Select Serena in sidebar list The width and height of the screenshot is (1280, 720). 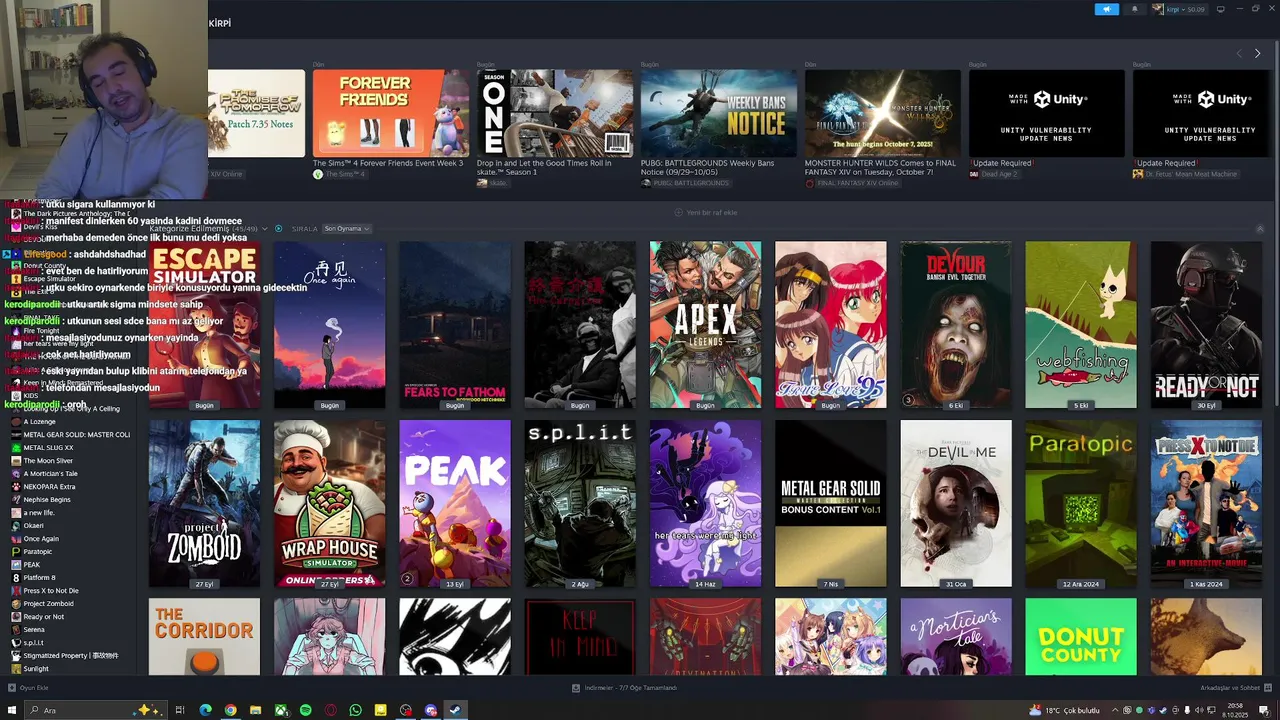pyautogui.click(x=34, y=630)
